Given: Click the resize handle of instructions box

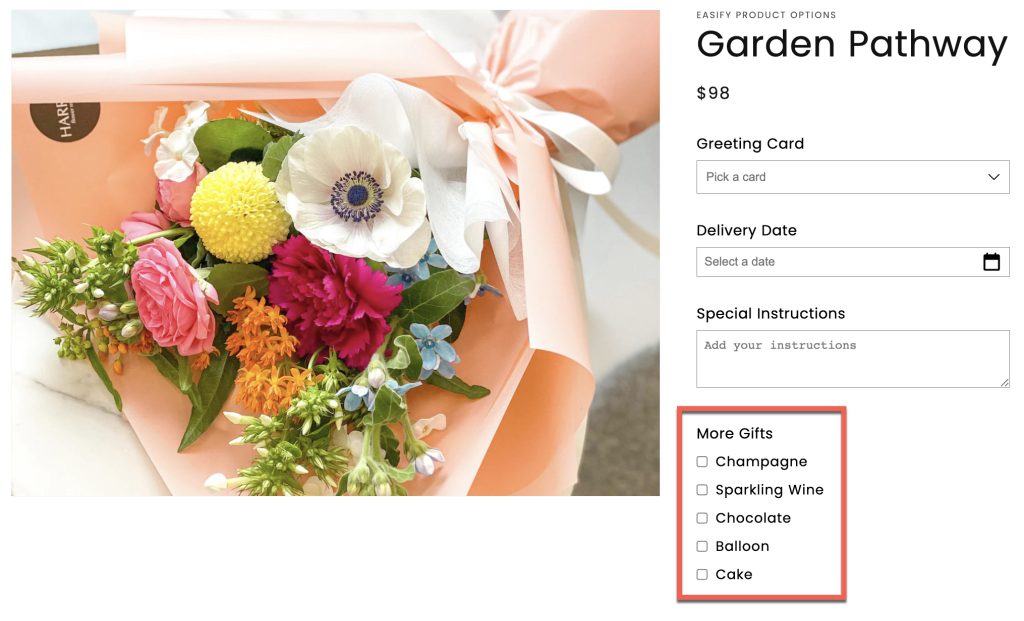Looking at the screenshot, I should pyautogui.click(x=1004, y=383).
